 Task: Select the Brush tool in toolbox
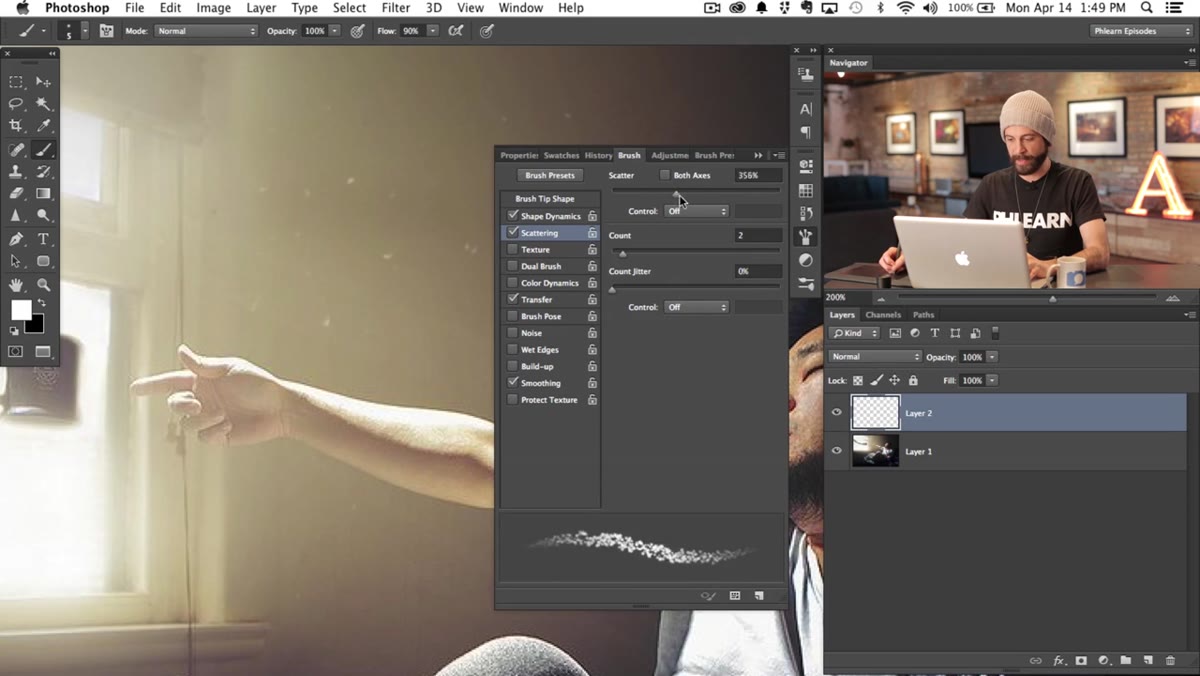(x=43, y=150)
